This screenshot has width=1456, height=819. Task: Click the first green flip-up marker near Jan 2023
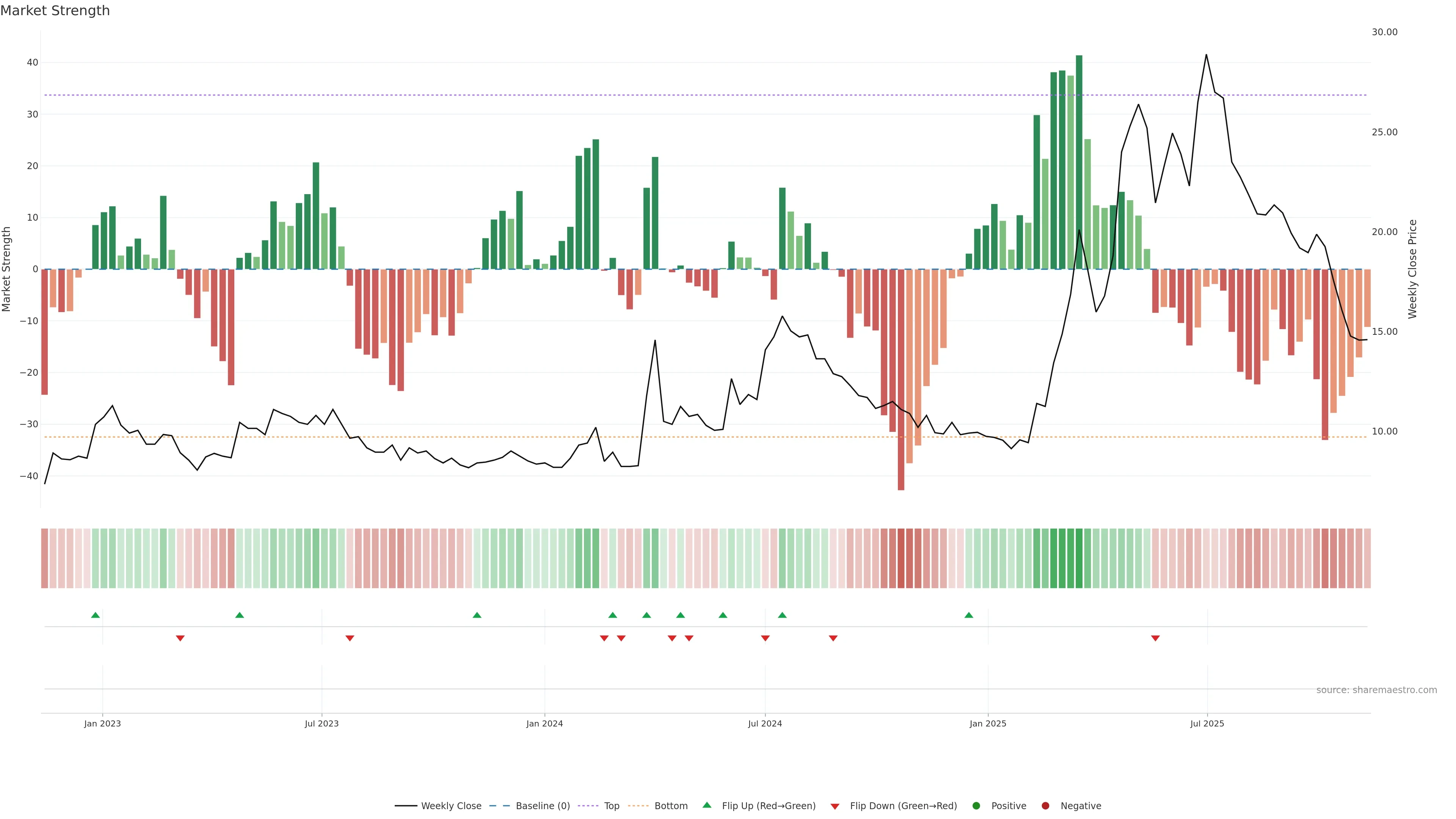tap(96, 615)
